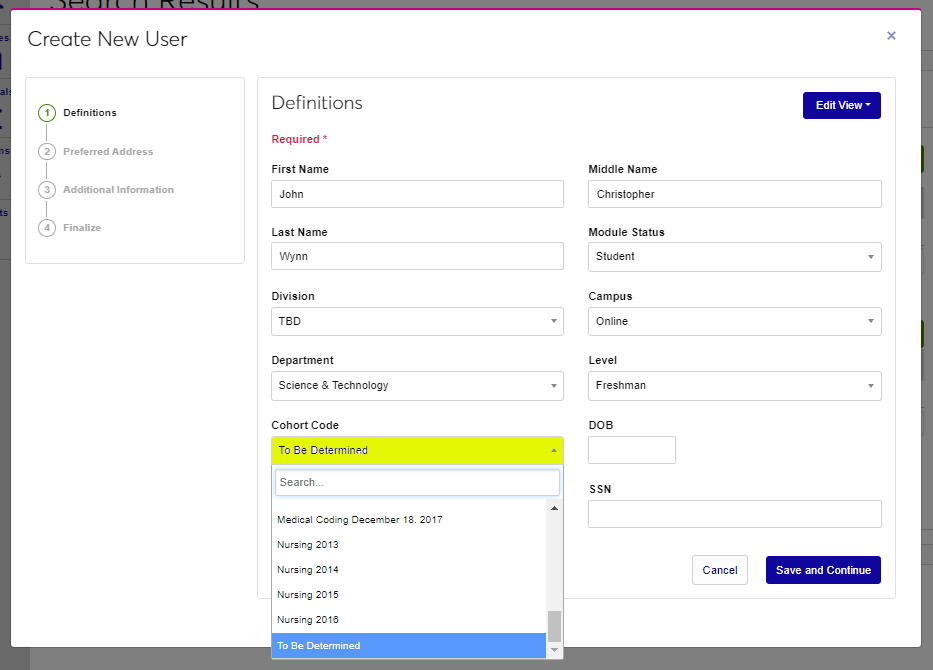This screenshot has height=670, width=933.
Task: Click the Cohort Code search box
Action: (x=417, y=482)
